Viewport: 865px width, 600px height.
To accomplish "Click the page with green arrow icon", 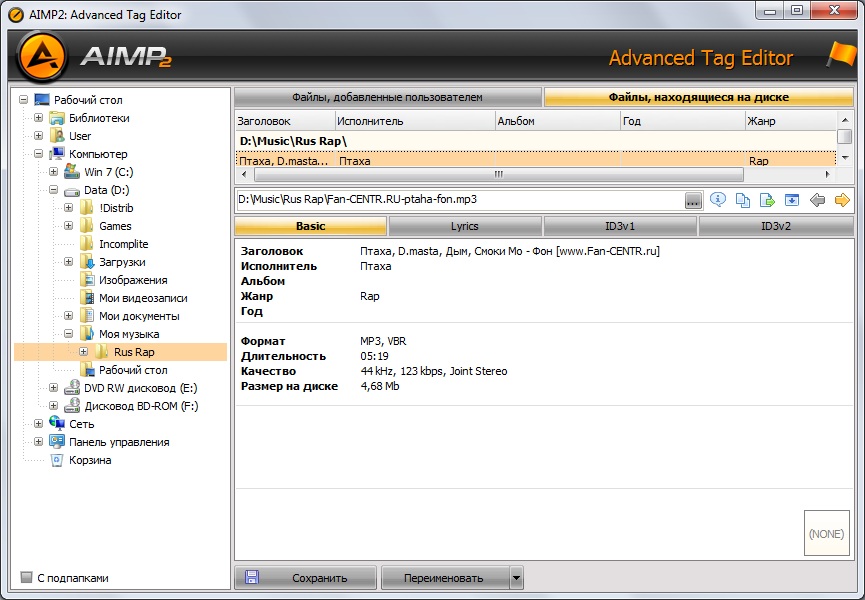I will click(767, 200).
